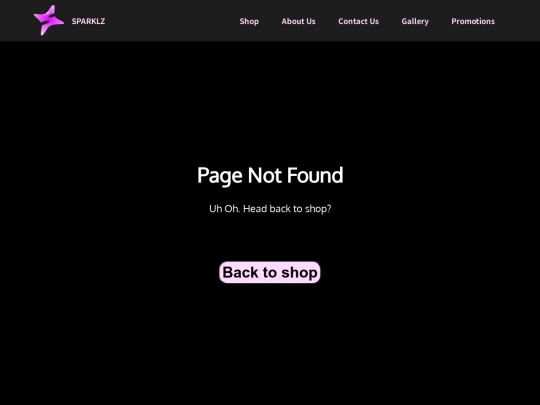The width and height of the screenshot is (540, 405).
Task: Select About Us in the header menu
Action: (x=298, y=21)
